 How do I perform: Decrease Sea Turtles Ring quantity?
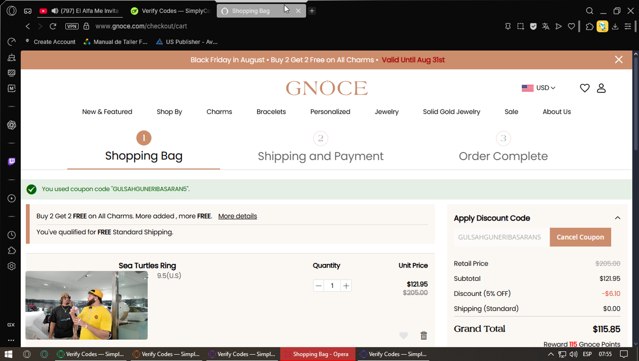[x=319, y=286]
